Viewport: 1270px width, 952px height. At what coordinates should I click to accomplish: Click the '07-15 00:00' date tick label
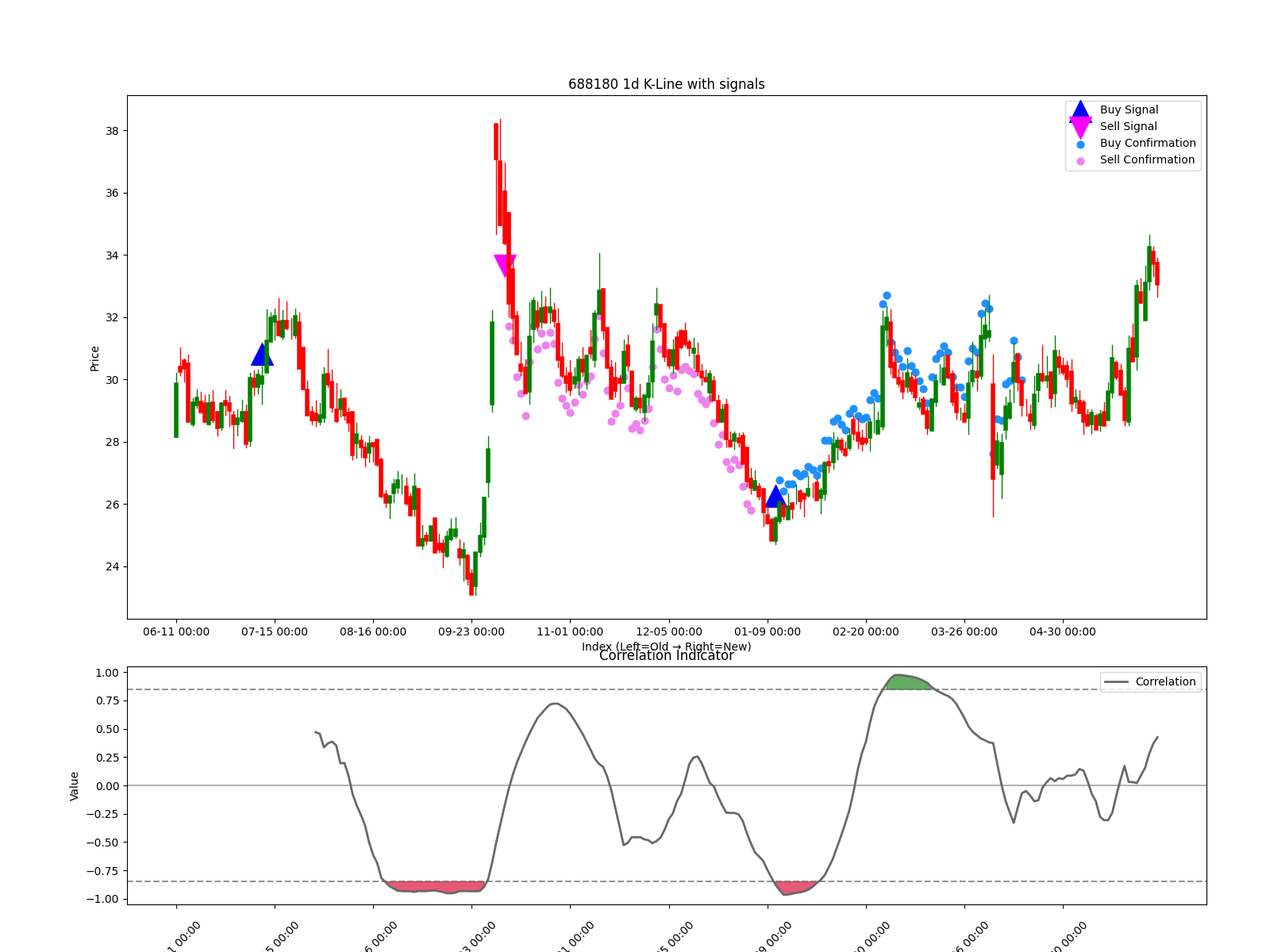(x=275, y=631)
